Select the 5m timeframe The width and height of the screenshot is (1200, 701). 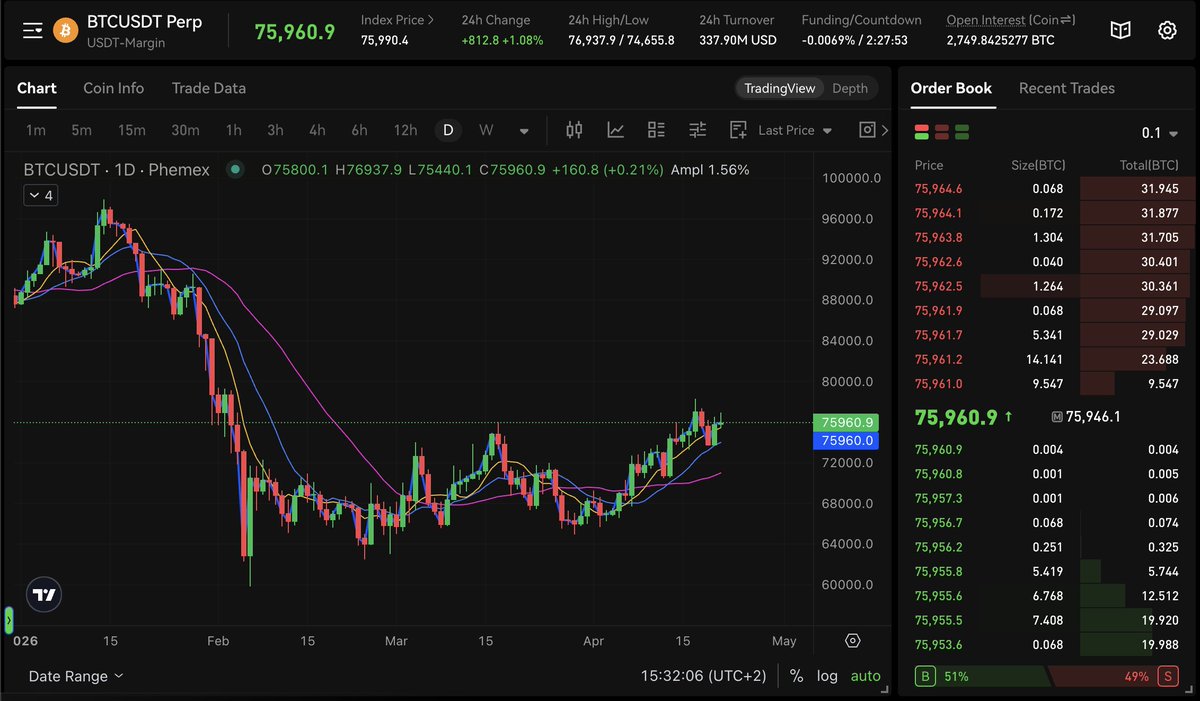pyautogui.click(x=81, y=130)
